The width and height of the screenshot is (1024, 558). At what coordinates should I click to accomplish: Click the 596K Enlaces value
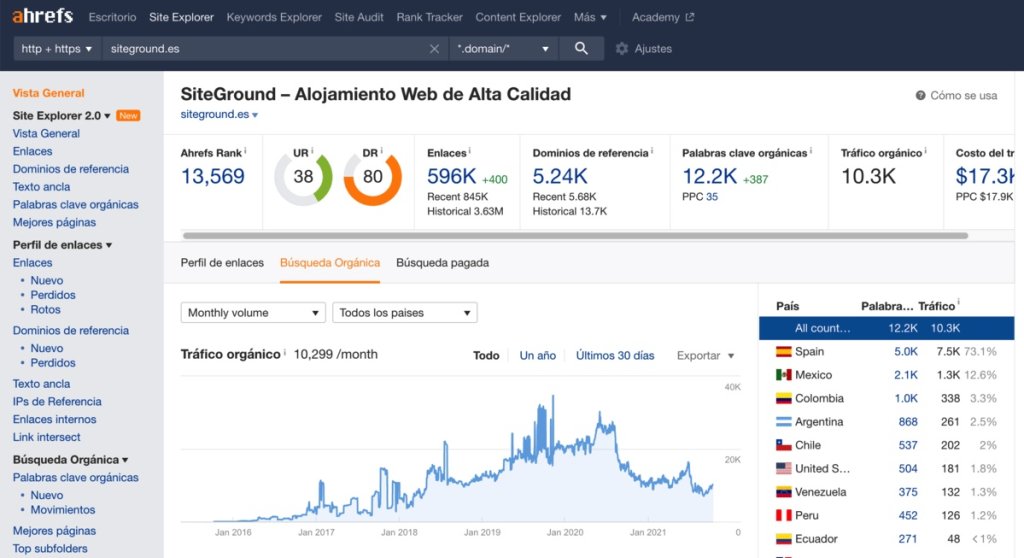coord(452,176)
